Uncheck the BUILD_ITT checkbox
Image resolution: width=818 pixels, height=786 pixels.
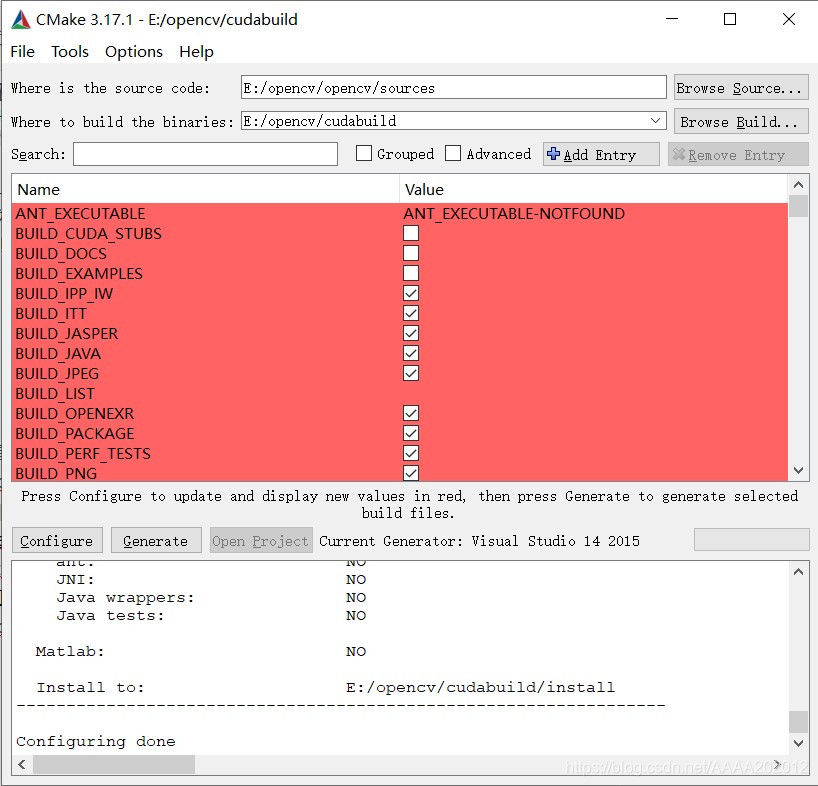[x=411, y=313]
